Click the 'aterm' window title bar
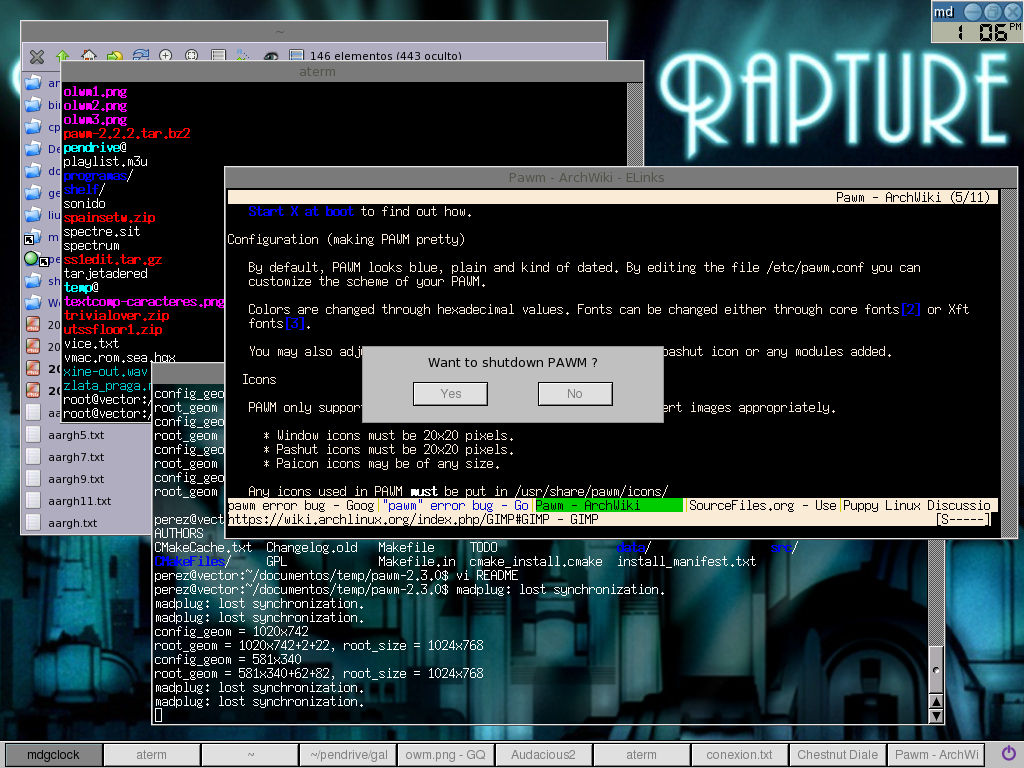 tap(353, 71)
